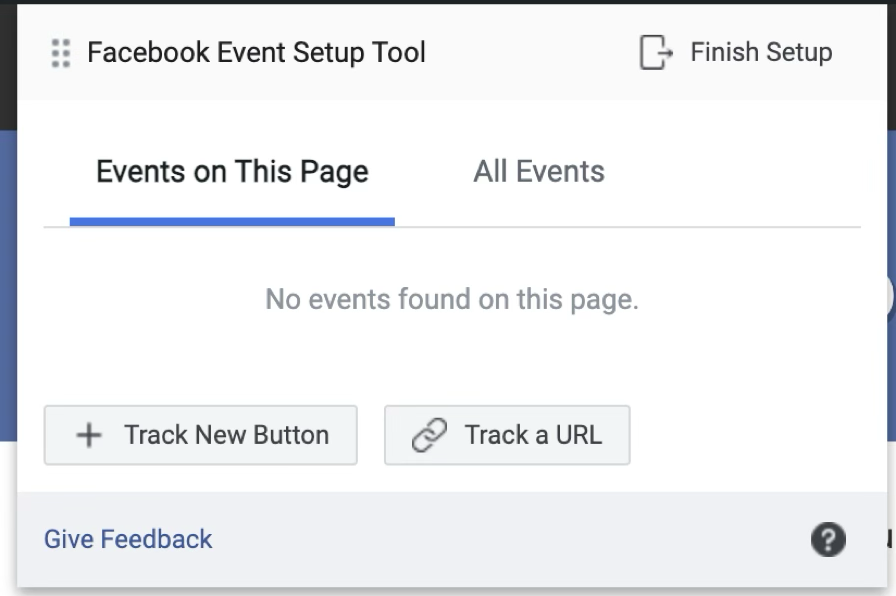896x596 pixels.
Task: Choose the Track a URL button label
Action: [533, 435]
